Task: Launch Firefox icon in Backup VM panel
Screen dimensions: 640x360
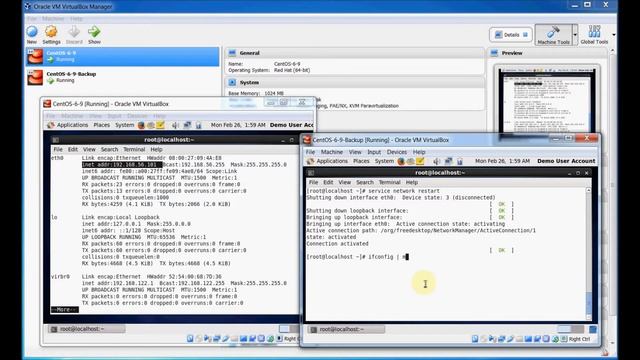Action: [401, 161]
